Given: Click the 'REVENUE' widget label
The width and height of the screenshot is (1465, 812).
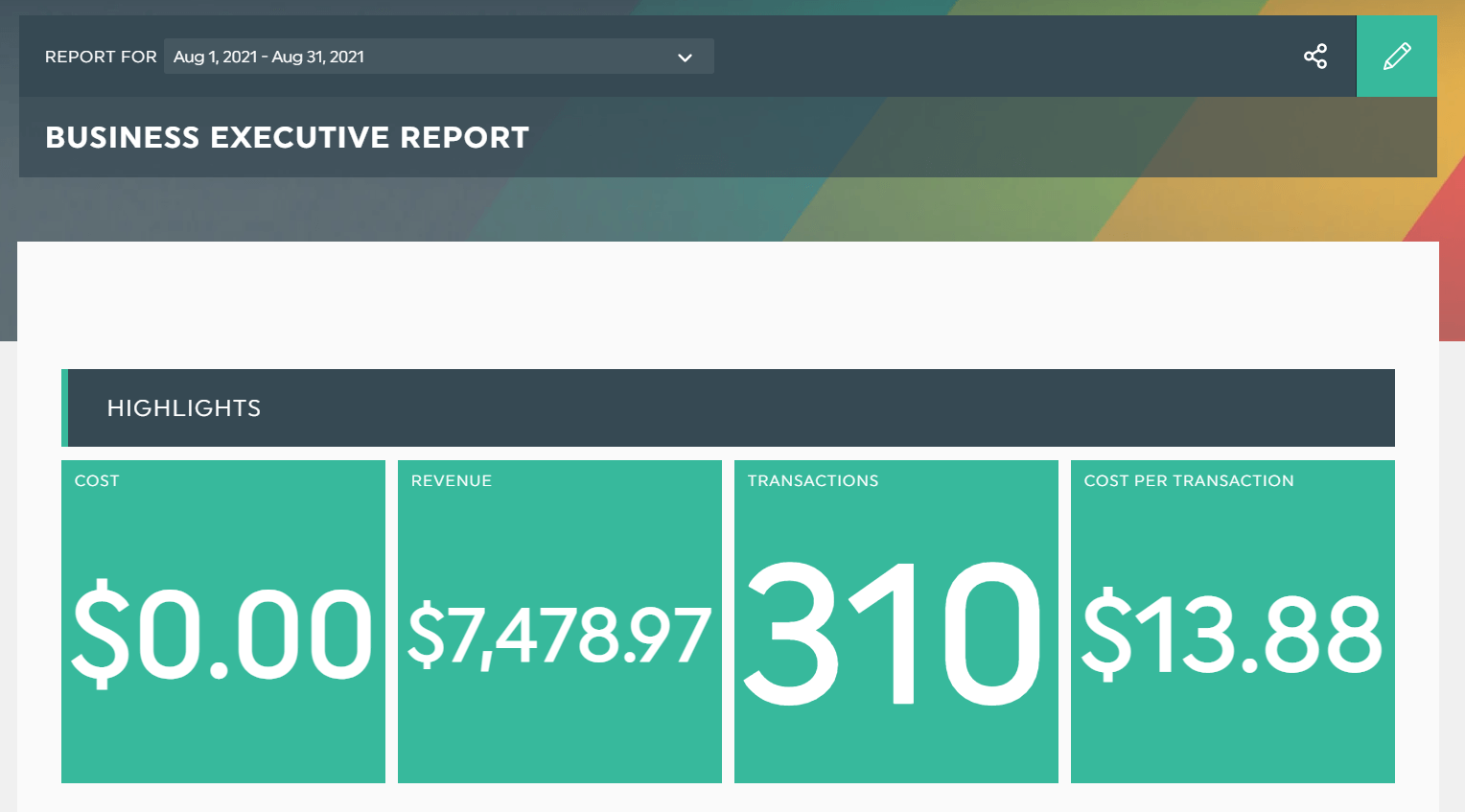Looking at the screenshot, I should (x=452, y=480).
